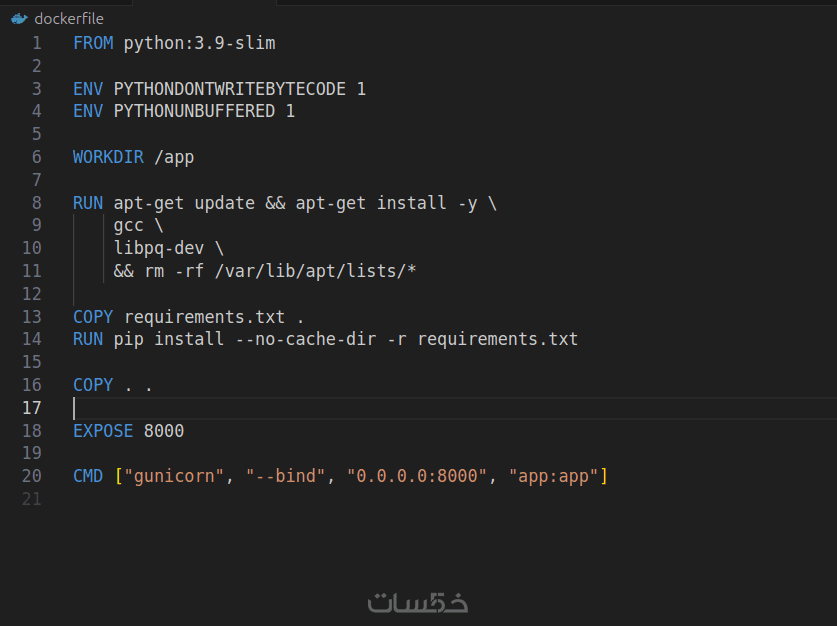Screen dimensions: 837x626
Task: Click the WORKDIR keyword
Action: [108, 157]
